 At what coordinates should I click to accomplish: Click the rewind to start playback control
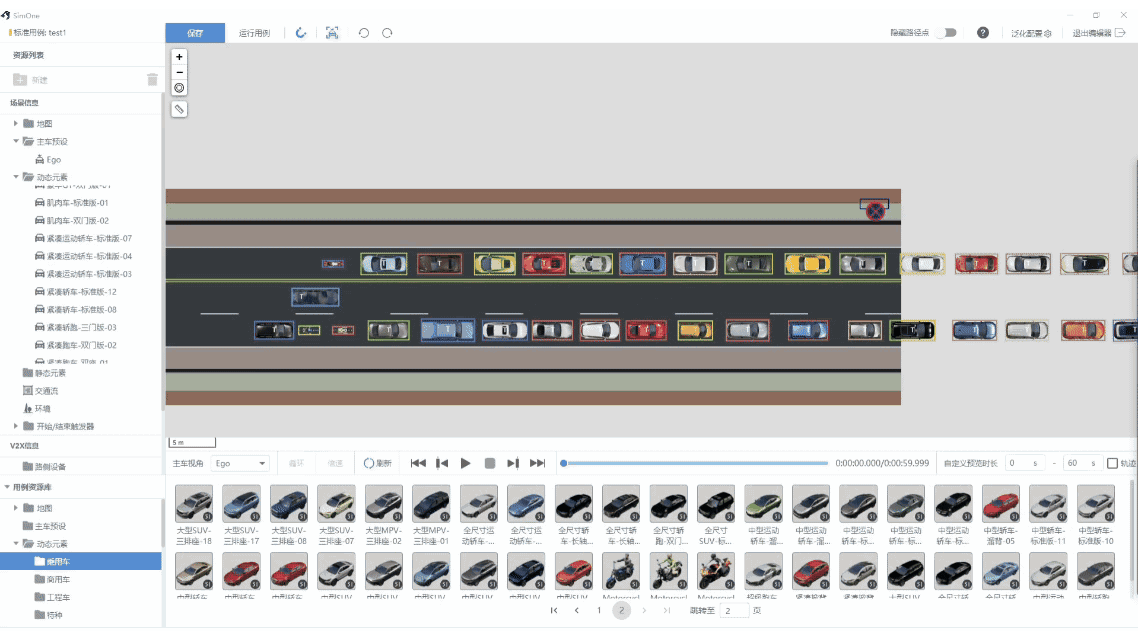(x=418, y=463)
